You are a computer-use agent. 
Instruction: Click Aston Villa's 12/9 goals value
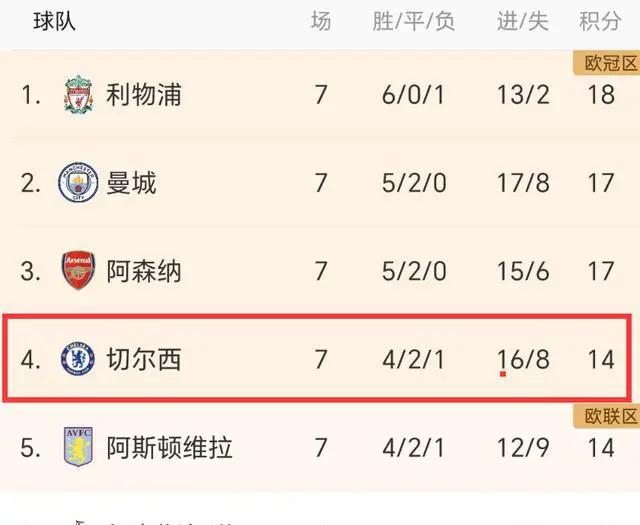coord(523,447)
